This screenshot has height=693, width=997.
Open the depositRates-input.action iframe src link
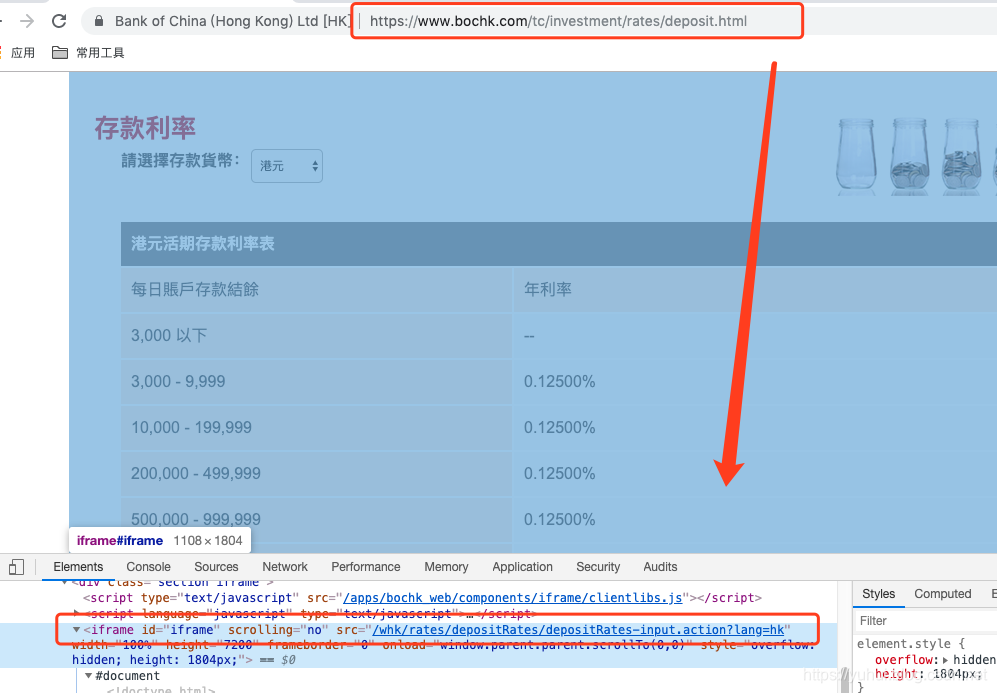pyautogui.click(x=579, y=630)
